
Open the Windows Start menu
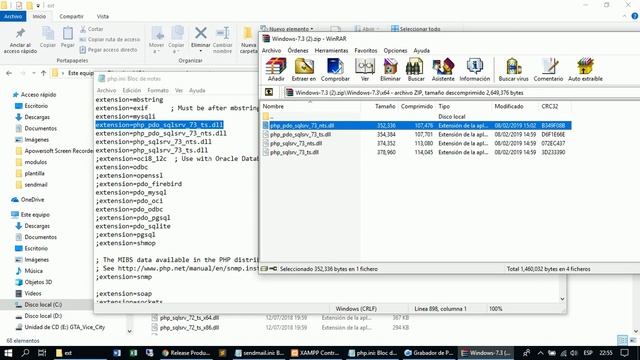point(8,353)
